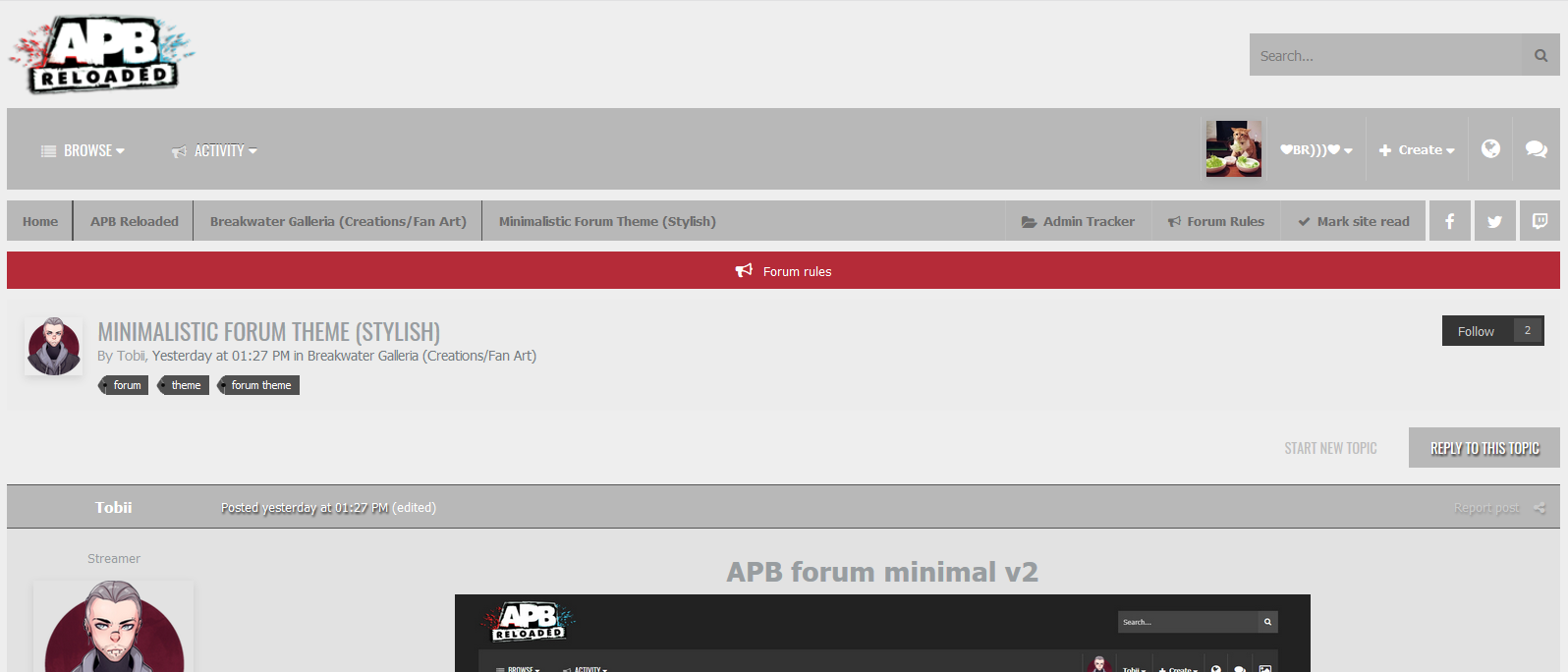
Task: Select the Minimalistic Forum Theme breadcrumb
Action: pyautogui.click(x=607, y=221)
